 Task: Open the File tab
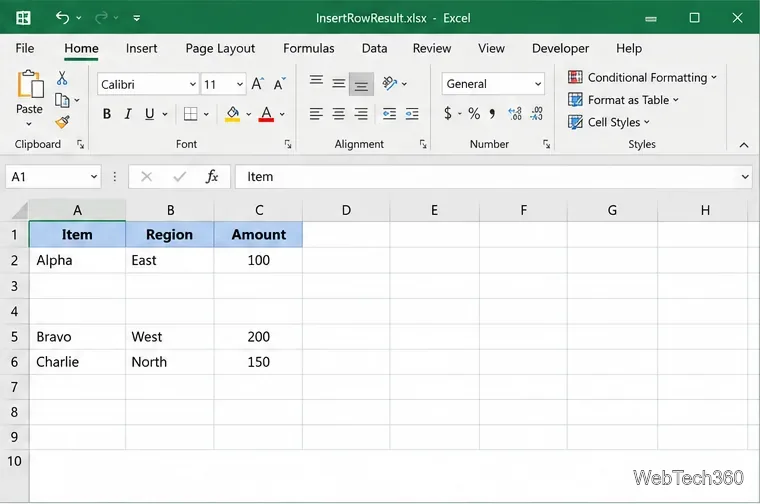coord(25,48)
